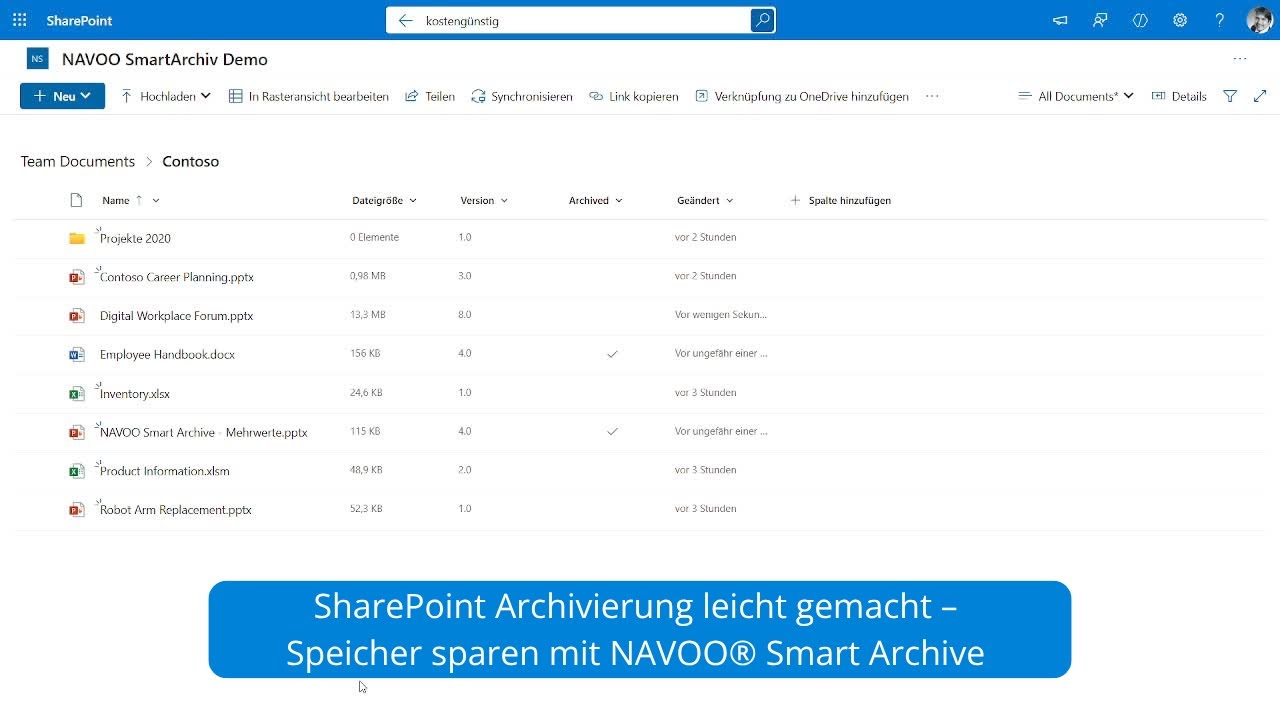
Task: Click In Rasteransicht bearbeiten
Action: (308, 96)
